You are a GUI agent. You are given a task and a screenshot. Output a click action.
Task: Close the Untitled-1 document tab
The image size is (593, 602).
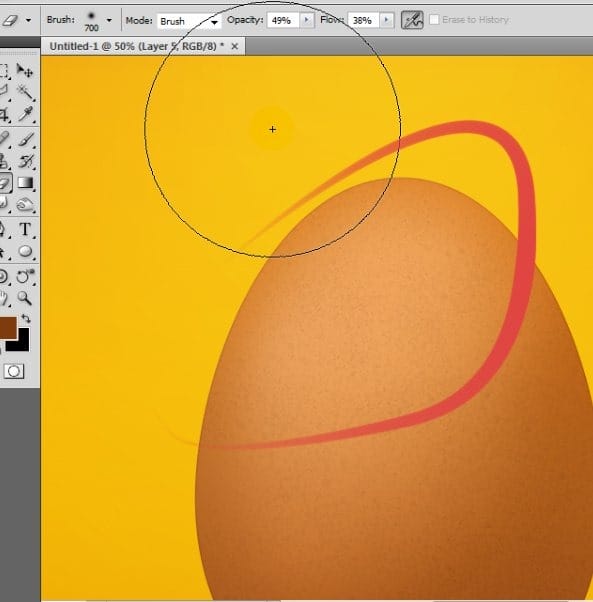point(235,46)
